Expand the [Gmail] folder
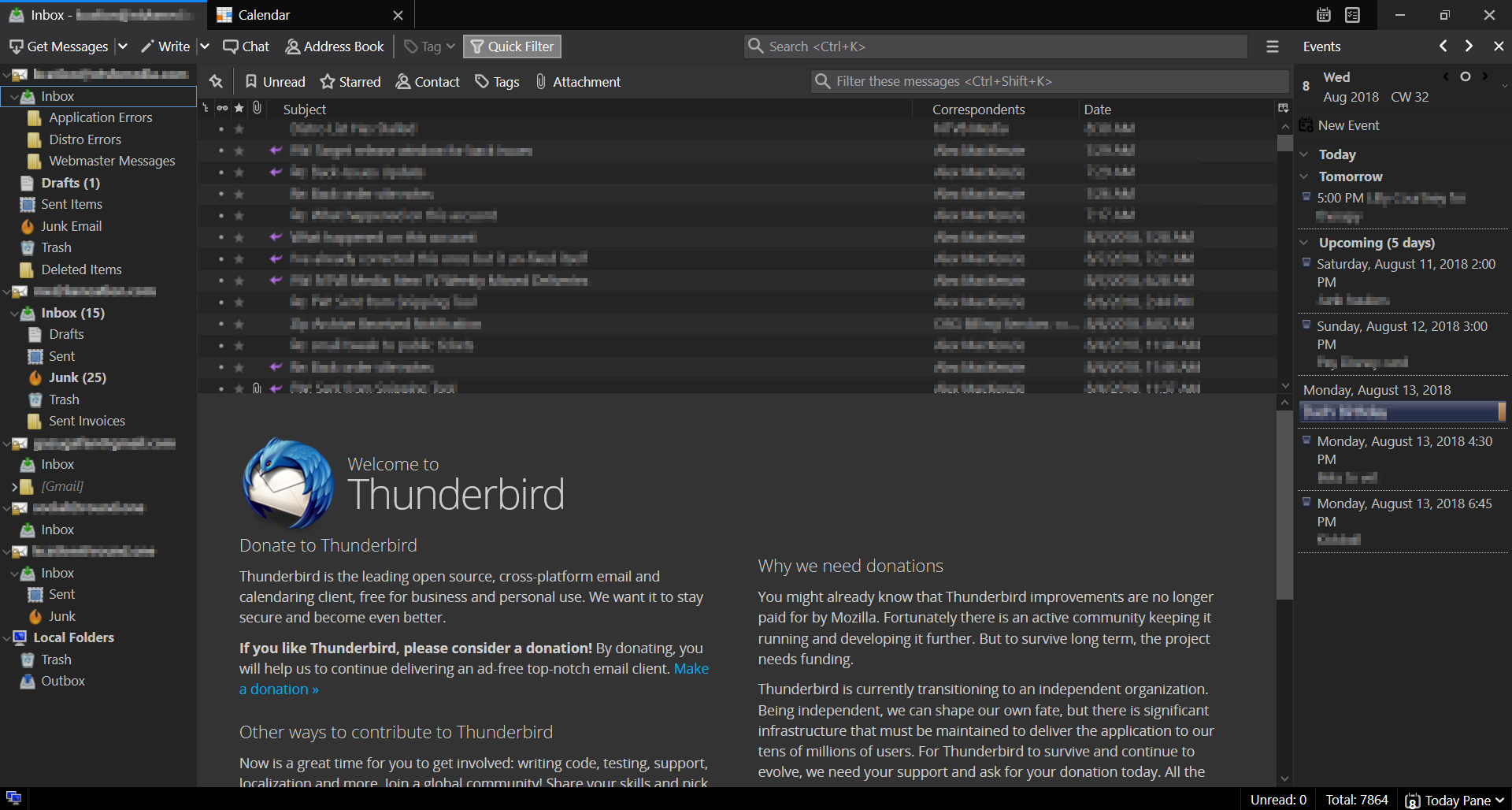This screenshot has width=1512, height=810. [14, 487]
